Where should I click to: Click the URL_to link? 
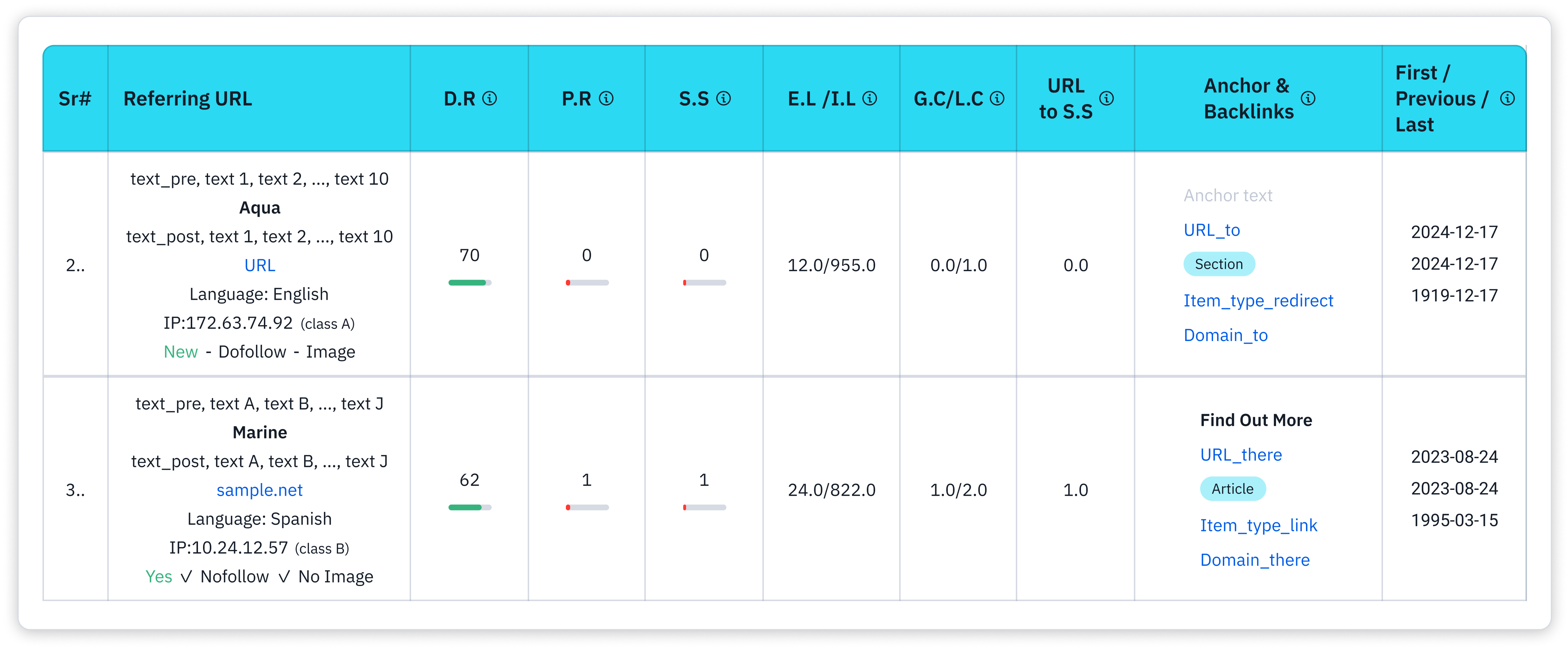click(1211, 230)
